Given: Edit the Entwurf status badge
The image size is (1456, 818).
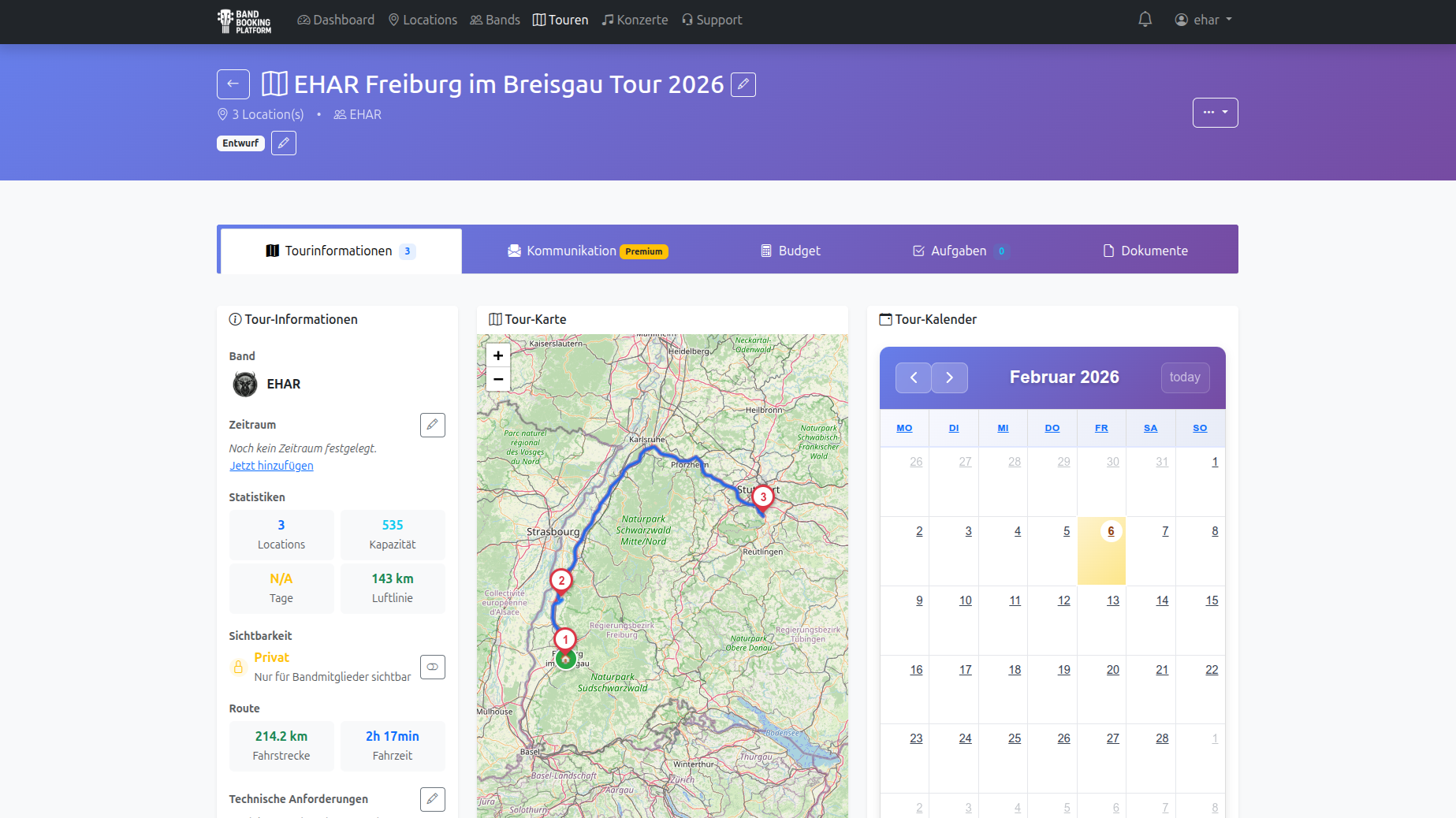Looking at the screenshot, I should [283, 143].
